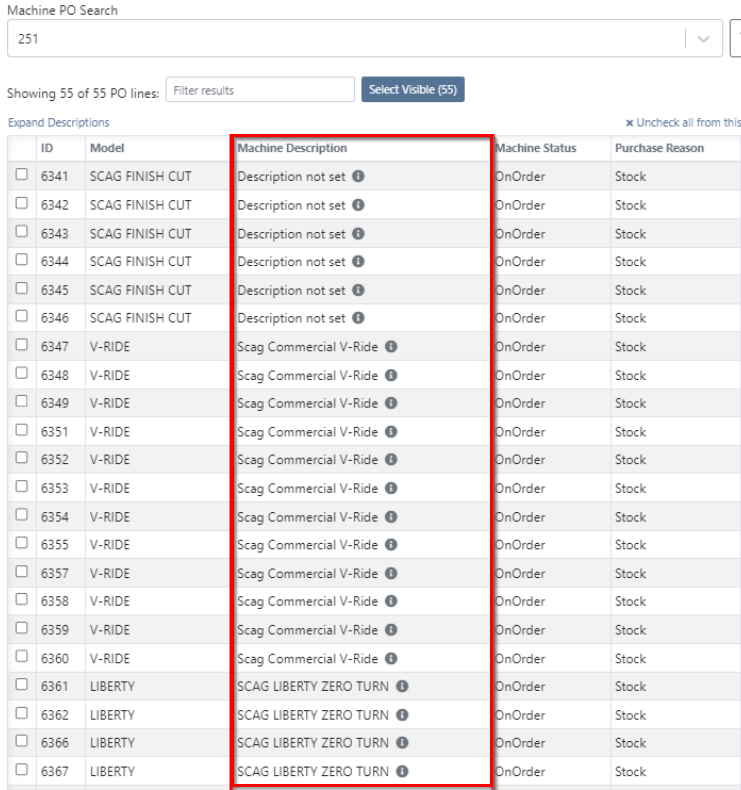Screen dimensions: 741x790
Task: Mark checkbox for ID 6360
Action: (x=22, y=656)
